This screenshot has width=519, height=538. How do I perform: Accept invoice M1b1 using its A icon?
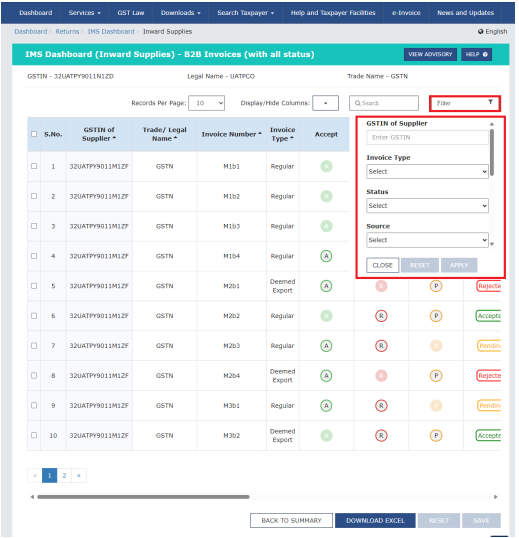tap(326, 166)
